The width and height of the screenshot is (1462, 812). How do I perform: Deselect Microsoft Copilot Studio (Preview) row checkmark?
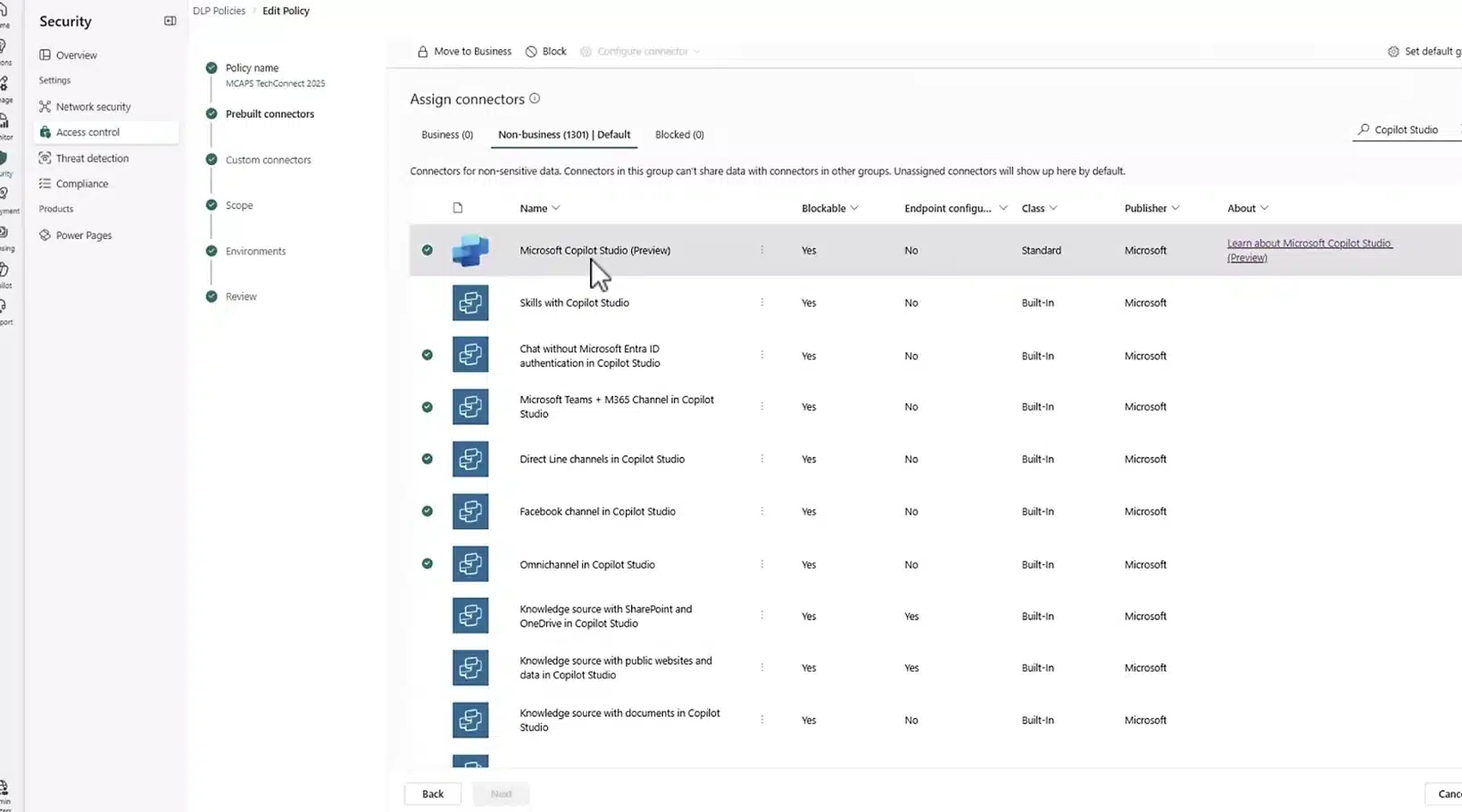(428, 250)
